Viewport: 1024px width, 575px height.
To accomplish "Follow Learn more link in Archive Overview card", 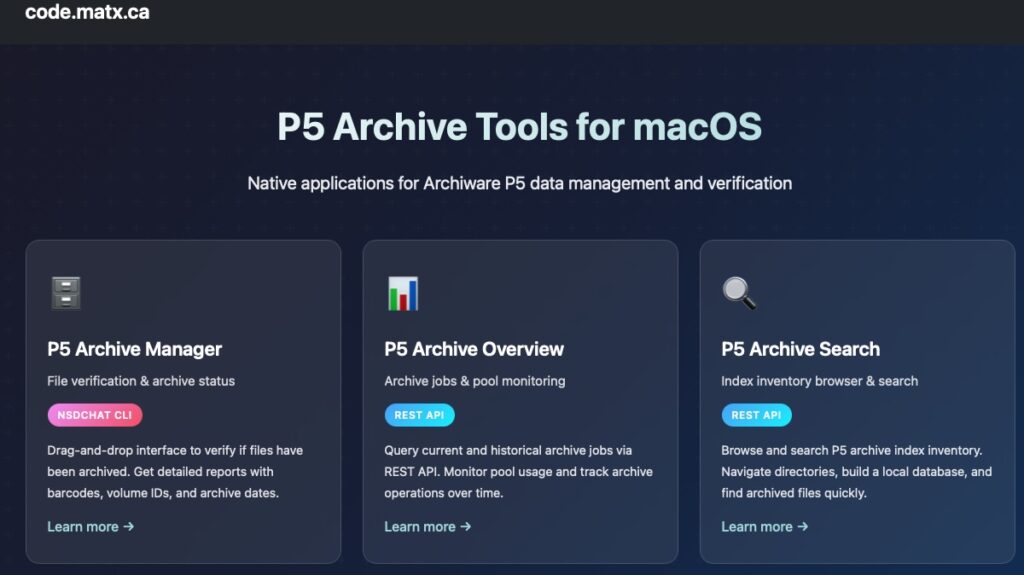I will pos(427,527).
